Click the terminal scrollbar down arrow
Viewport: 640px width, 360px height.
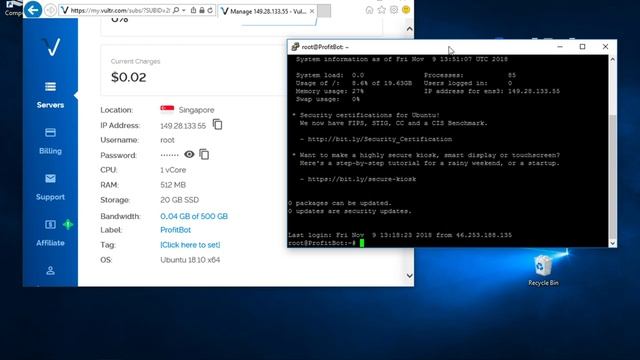[612, 243]
